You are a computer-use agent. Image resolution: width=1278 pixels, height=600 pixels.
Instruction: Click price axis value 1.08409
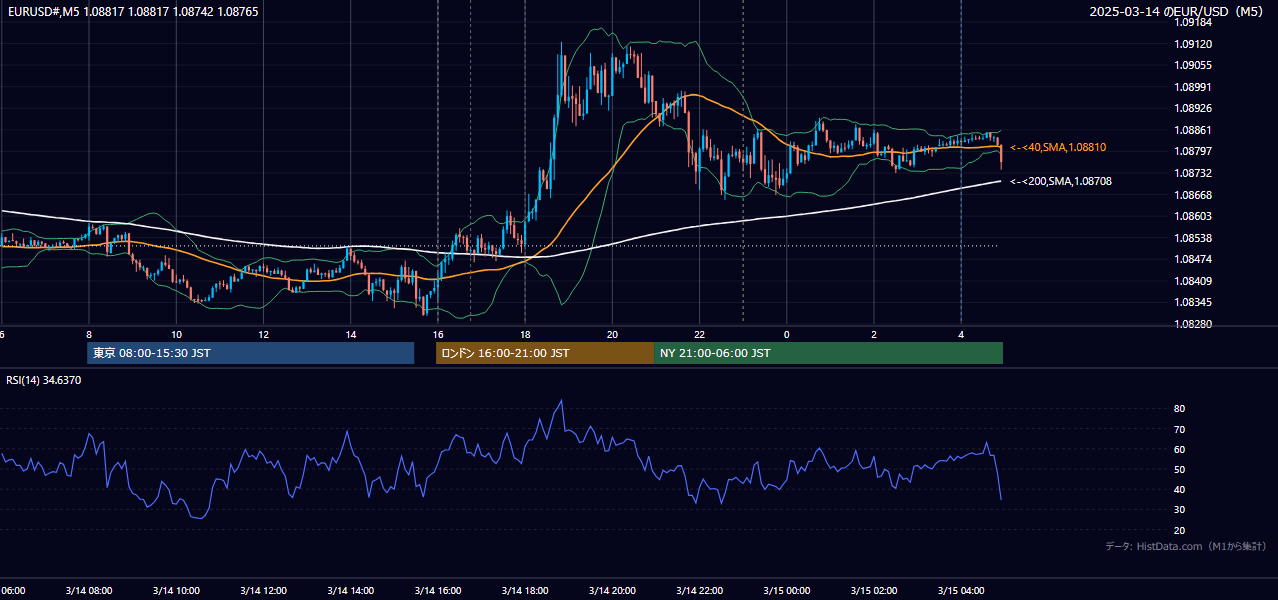pos(1192,281)
